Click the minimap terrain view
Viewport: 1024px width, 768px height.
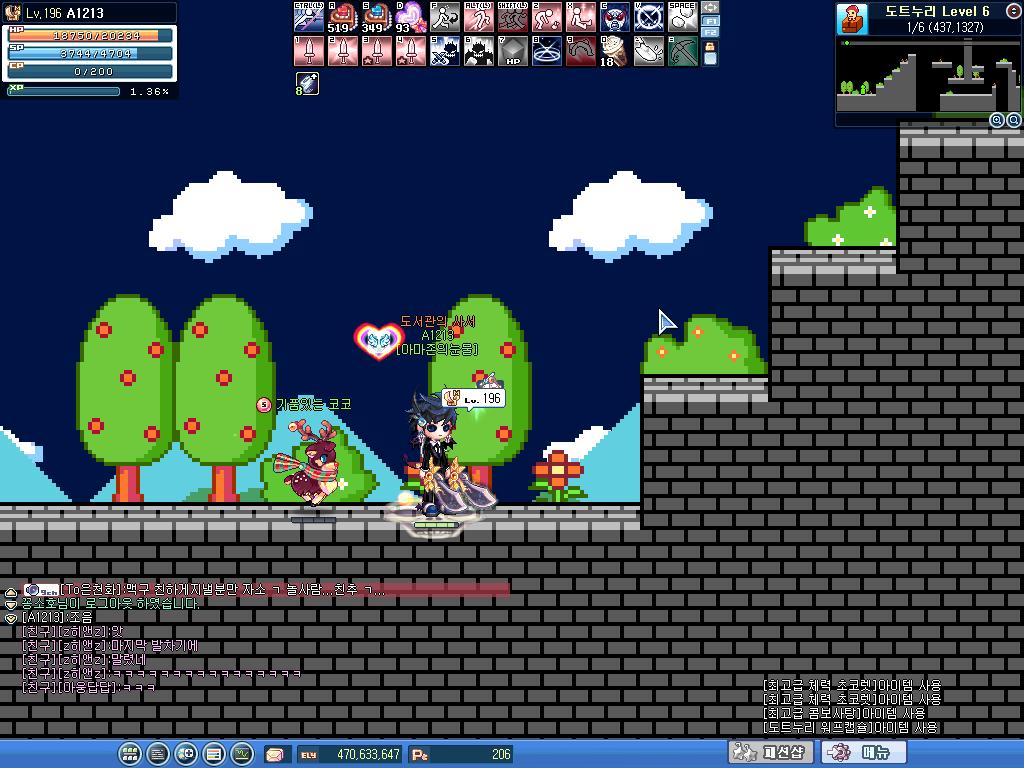[928, 74]
